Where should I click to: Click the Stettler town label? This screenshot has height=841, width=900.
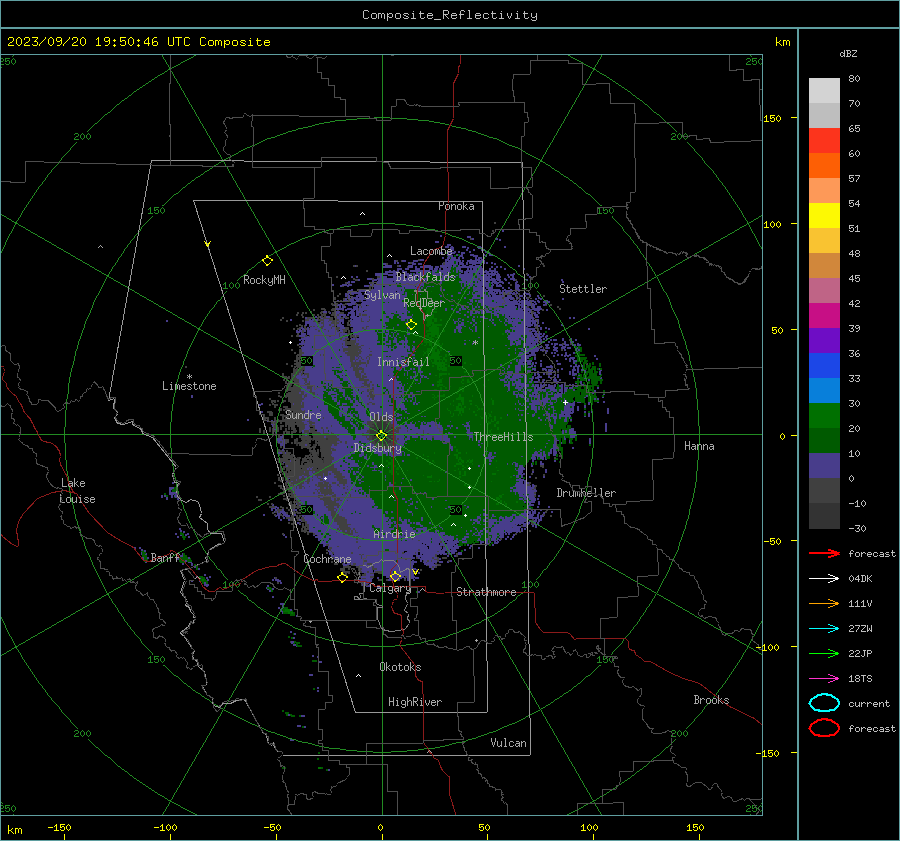click(x=583, y=289)
